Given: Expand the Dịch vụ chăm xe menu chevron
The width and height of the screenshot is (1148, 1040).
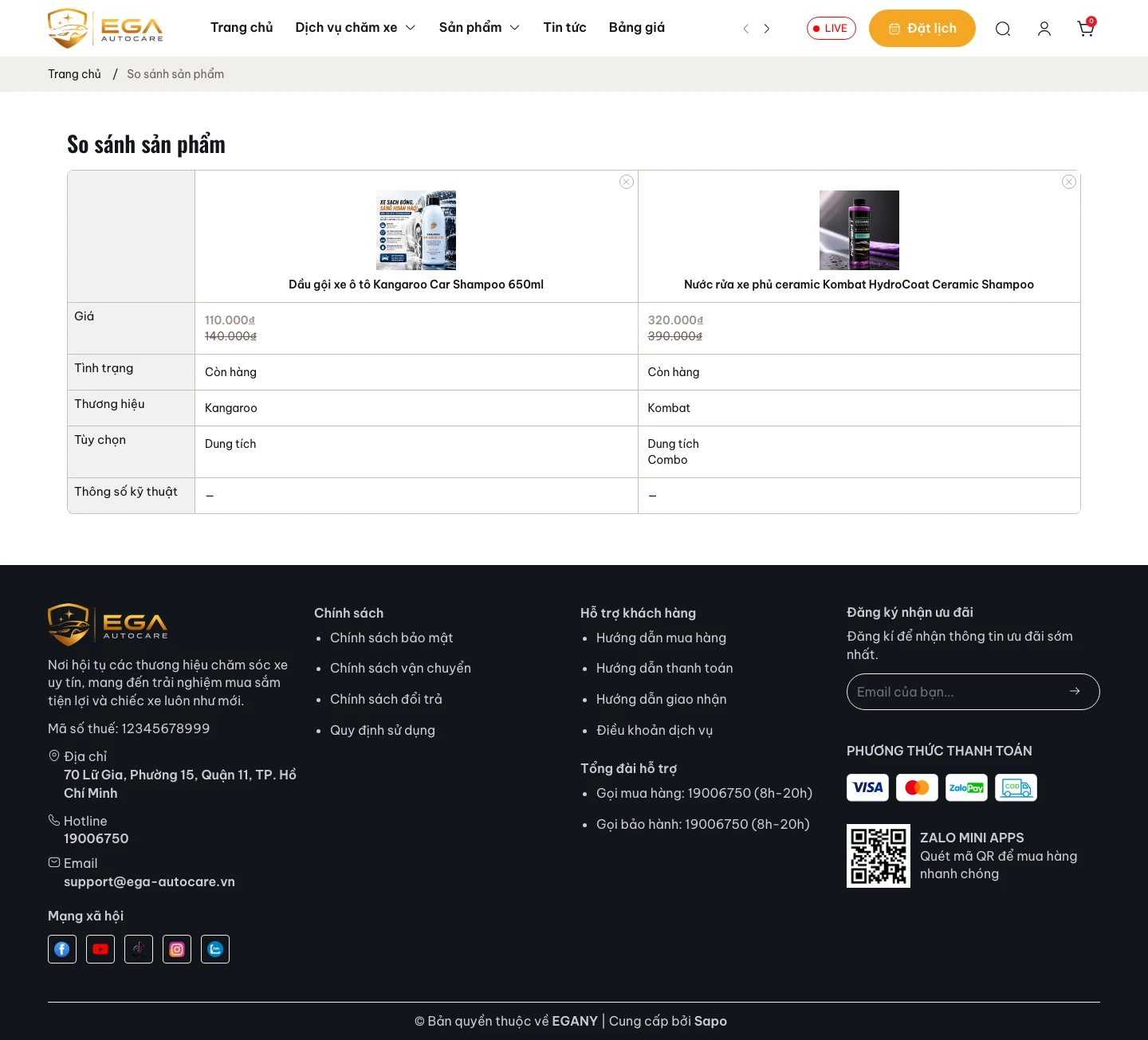Looking at the screenshot, I should [x=411, y=28].
